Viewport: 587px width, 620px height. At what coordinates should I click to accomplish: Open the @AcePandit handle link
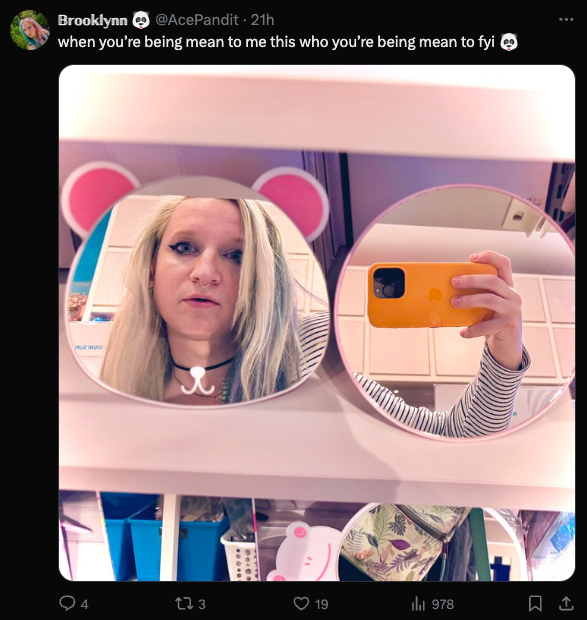pyautogui.click(x=196, y=20)
